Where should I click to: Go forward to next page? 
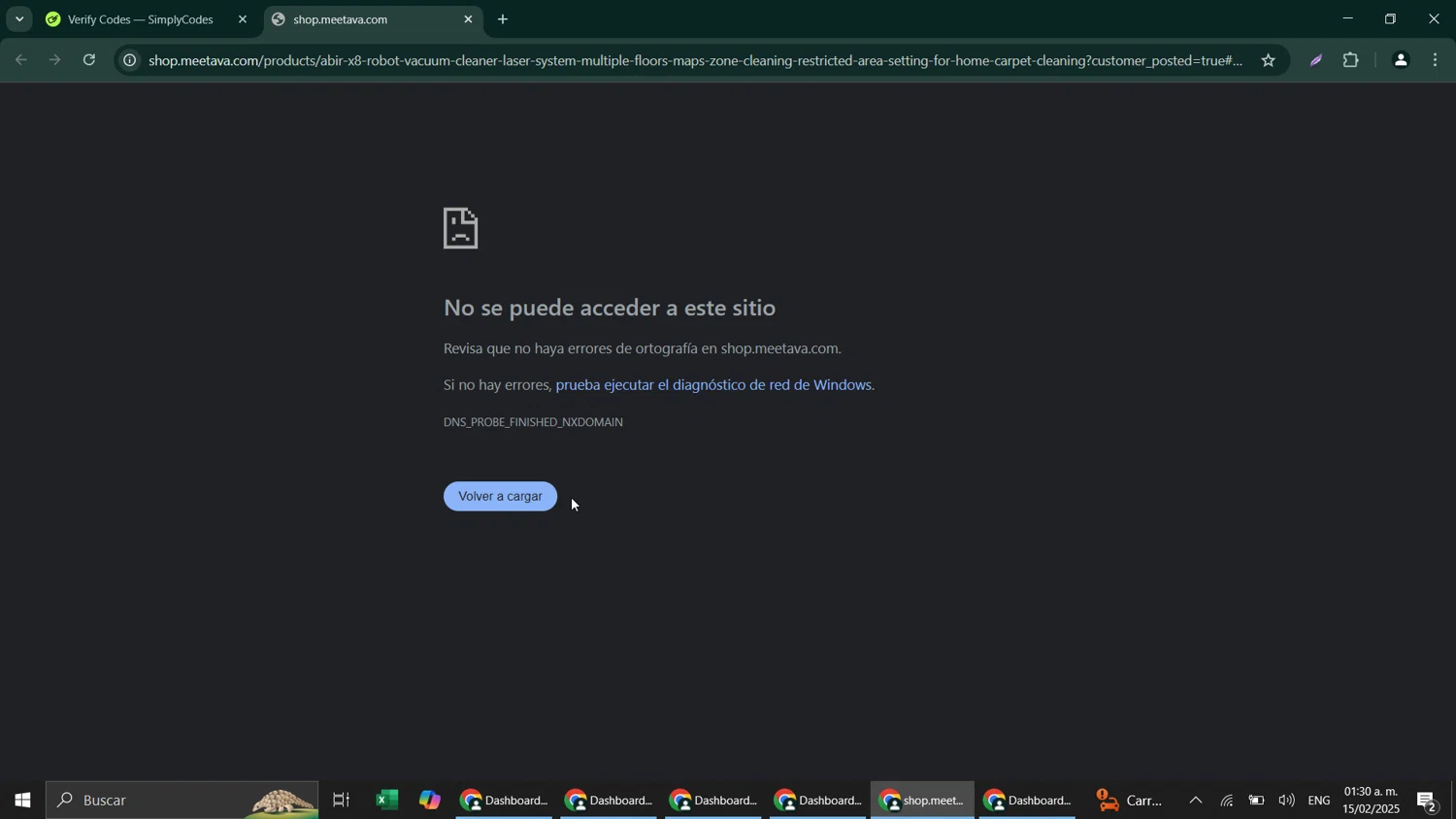(x=55, y=60)
